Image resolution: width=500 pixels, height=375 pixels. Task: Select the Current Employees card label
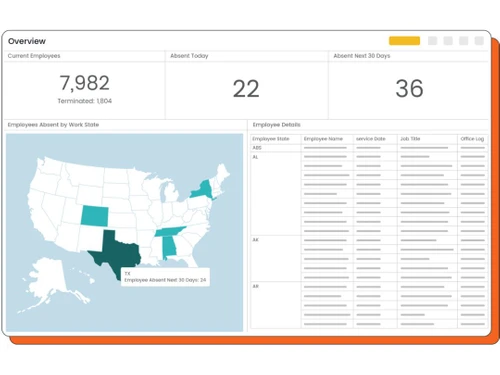[x=34, y=56]
